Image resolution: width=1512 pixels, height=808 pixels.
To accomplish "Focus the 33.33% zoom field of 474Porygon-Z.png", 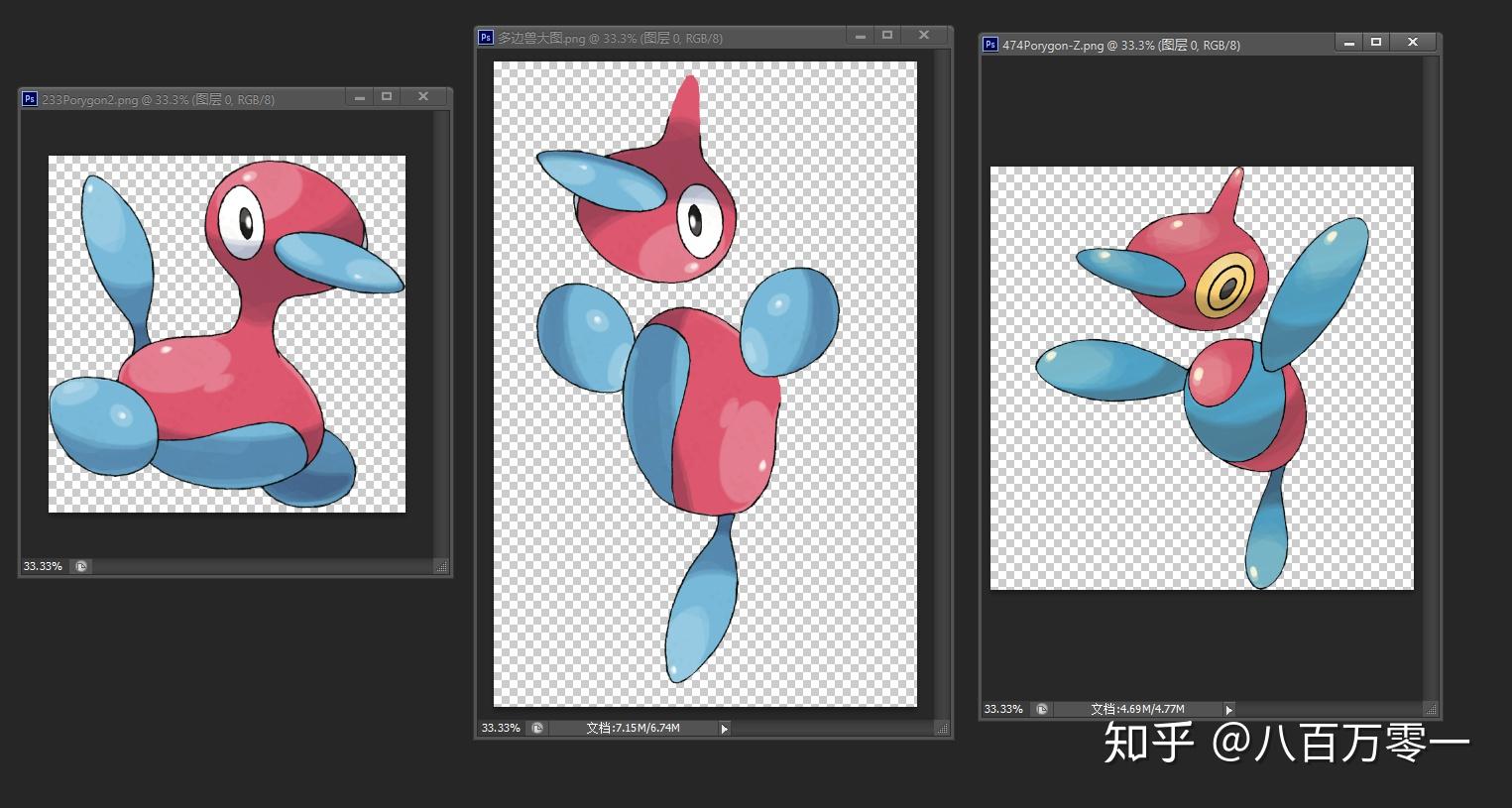I will point(1004,709).
